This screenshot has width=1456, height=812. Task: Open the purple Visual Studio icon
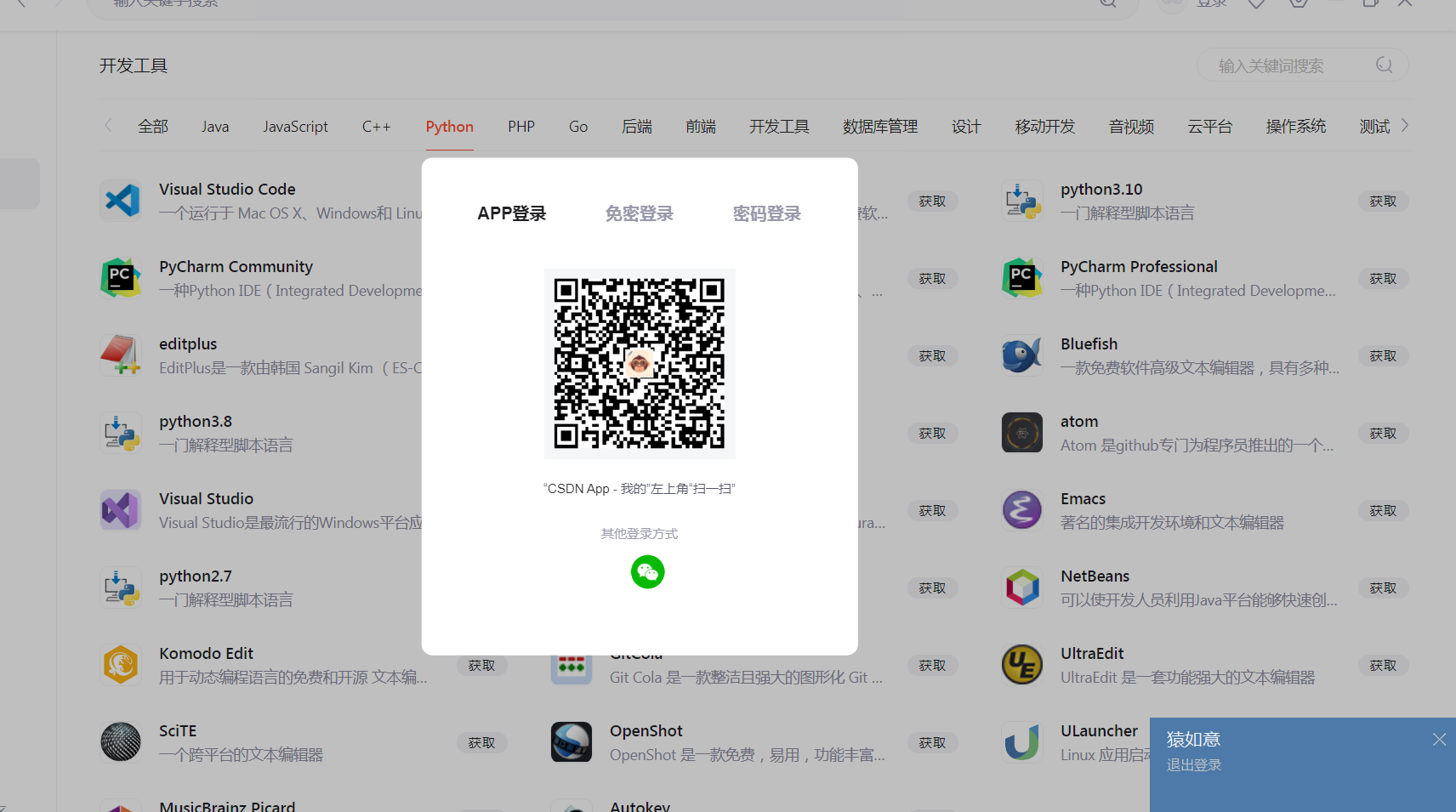pyautogui.click(x=121, y=510)
